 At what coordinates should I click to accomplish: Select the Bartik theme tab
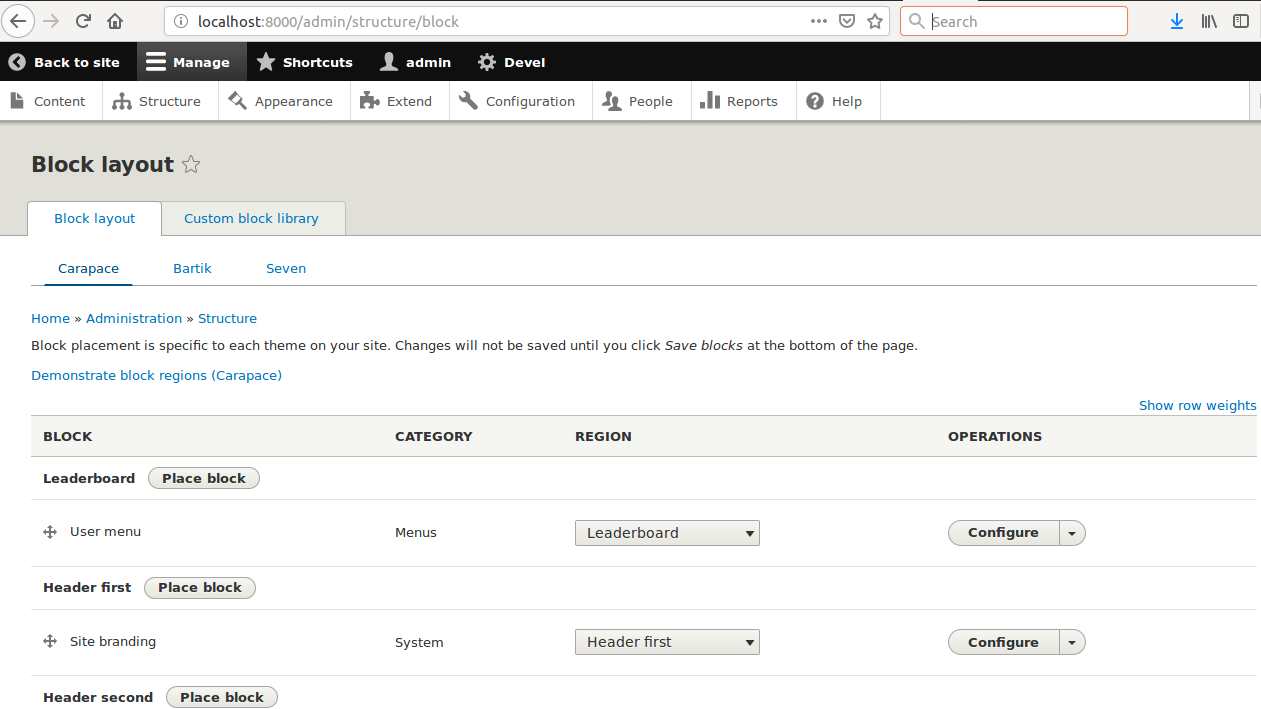click(x=192, y=269)
